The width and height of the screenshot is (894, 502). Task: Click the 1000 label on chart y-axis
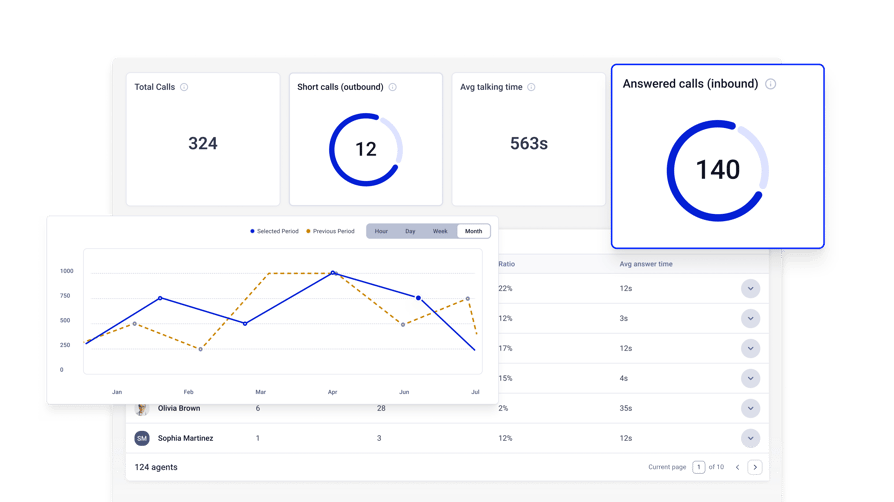[67, 271]
